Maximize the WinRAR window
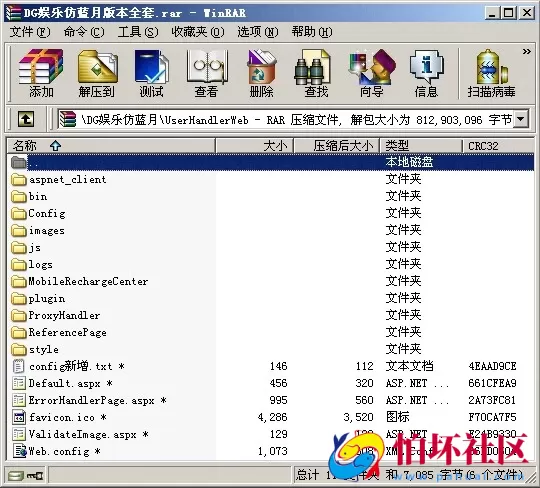Viewport: 540px width, 488px height. [x=509, y=13]
